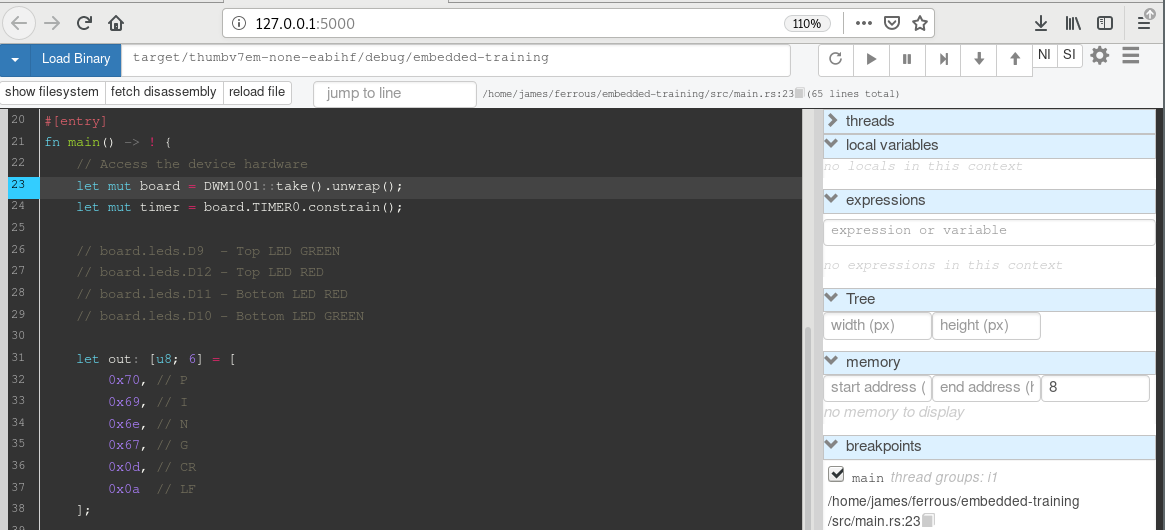
Task: Click the expression or variable input
Action: click(x=988, y=231)
